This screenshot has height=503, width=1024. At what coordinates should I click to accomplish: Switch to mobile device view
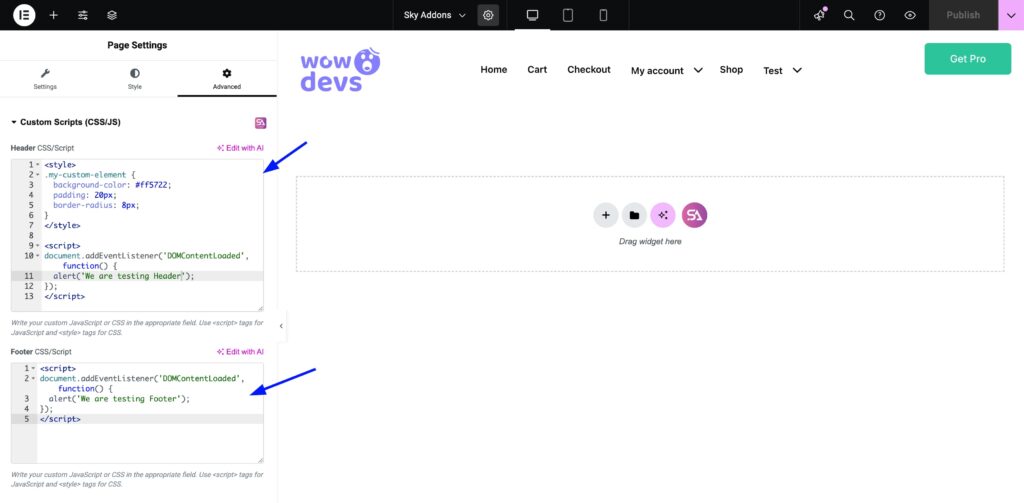(603, 15)
